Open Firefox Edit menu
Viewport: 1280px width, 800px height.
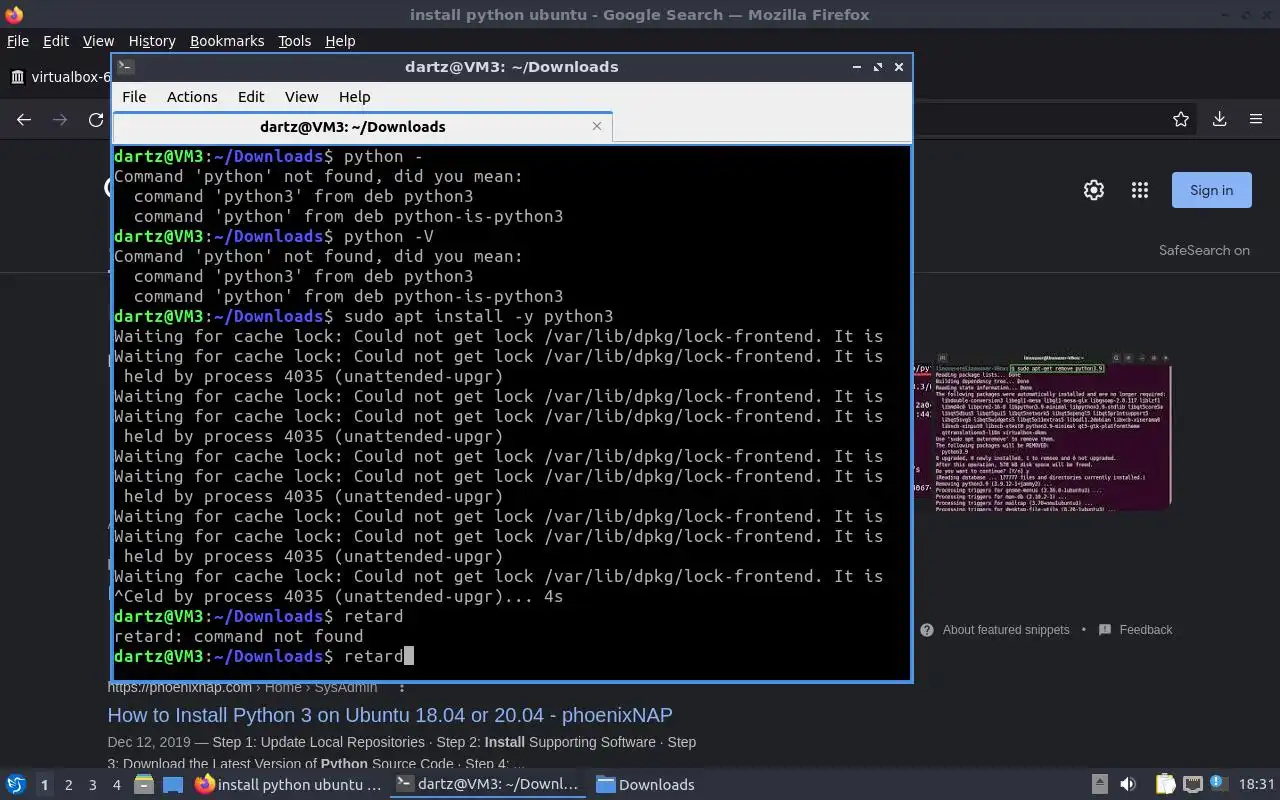pos(56,41)
